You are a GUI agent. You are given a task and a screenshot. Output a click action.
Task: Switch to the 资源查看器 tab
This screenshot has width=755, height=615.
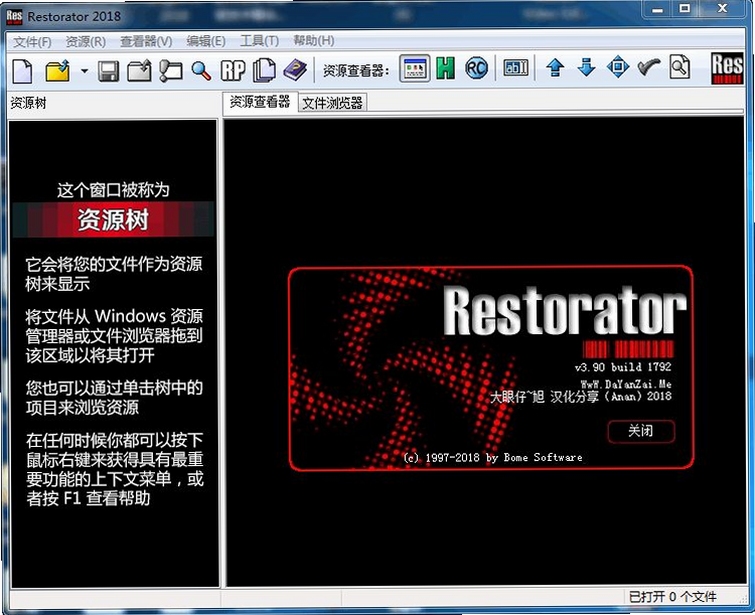click(260, 102)
